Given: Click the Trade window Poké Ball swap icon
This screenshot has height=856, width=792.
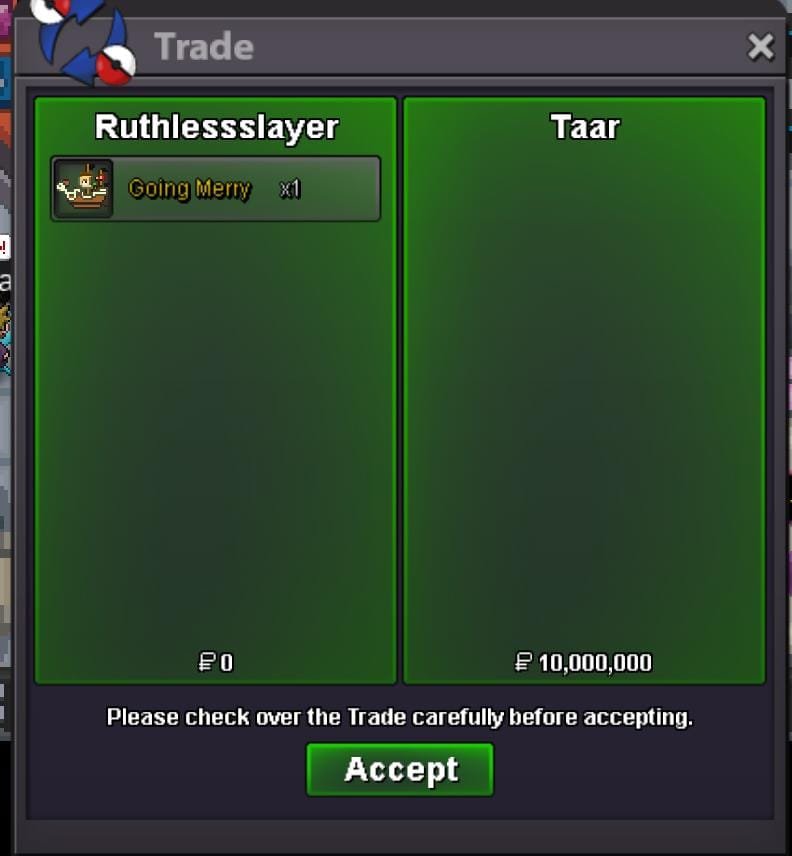Looking at the screenshot, I should coord(84,43).
